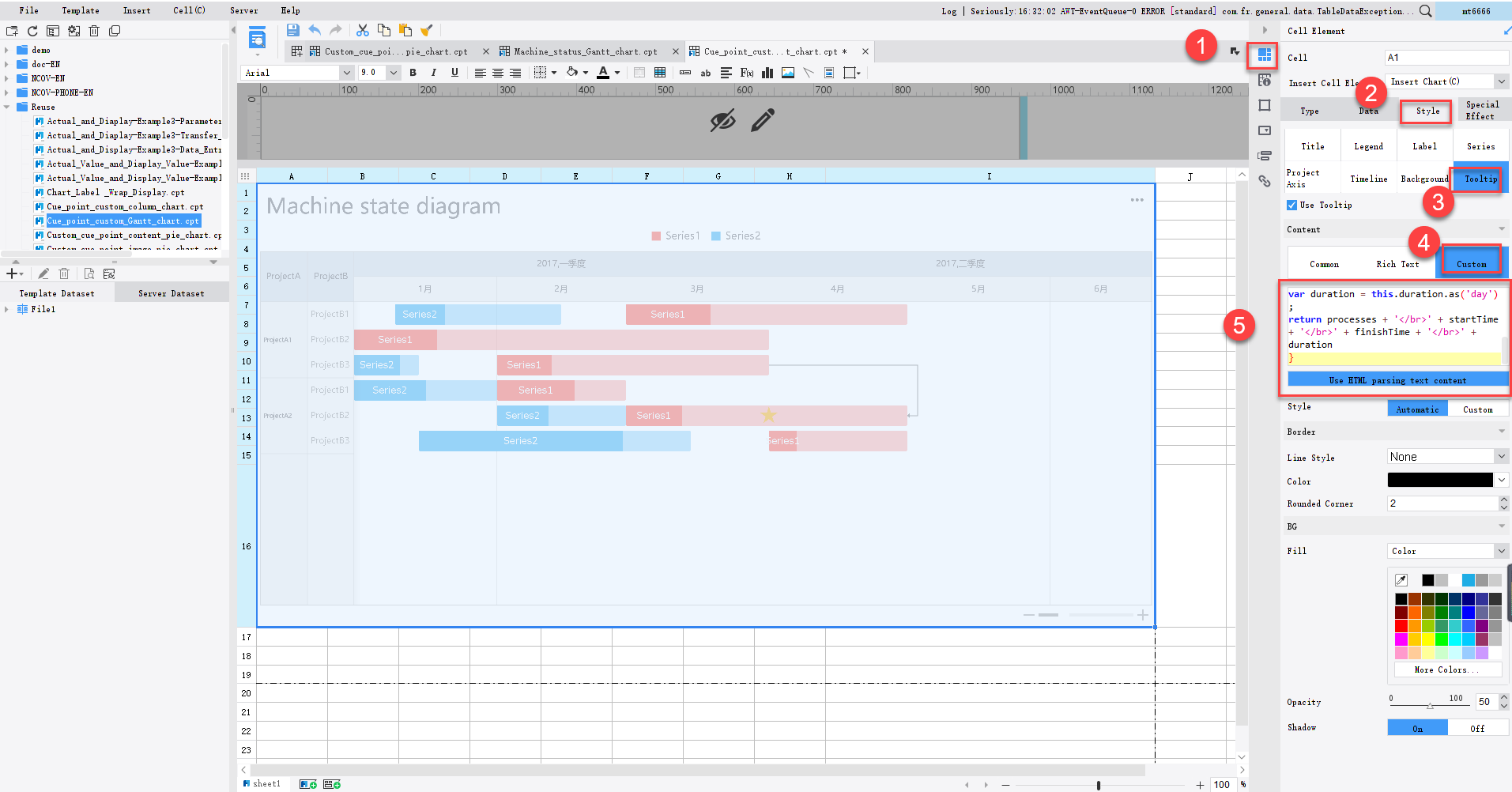Open the Arial font dropdown

346,73
